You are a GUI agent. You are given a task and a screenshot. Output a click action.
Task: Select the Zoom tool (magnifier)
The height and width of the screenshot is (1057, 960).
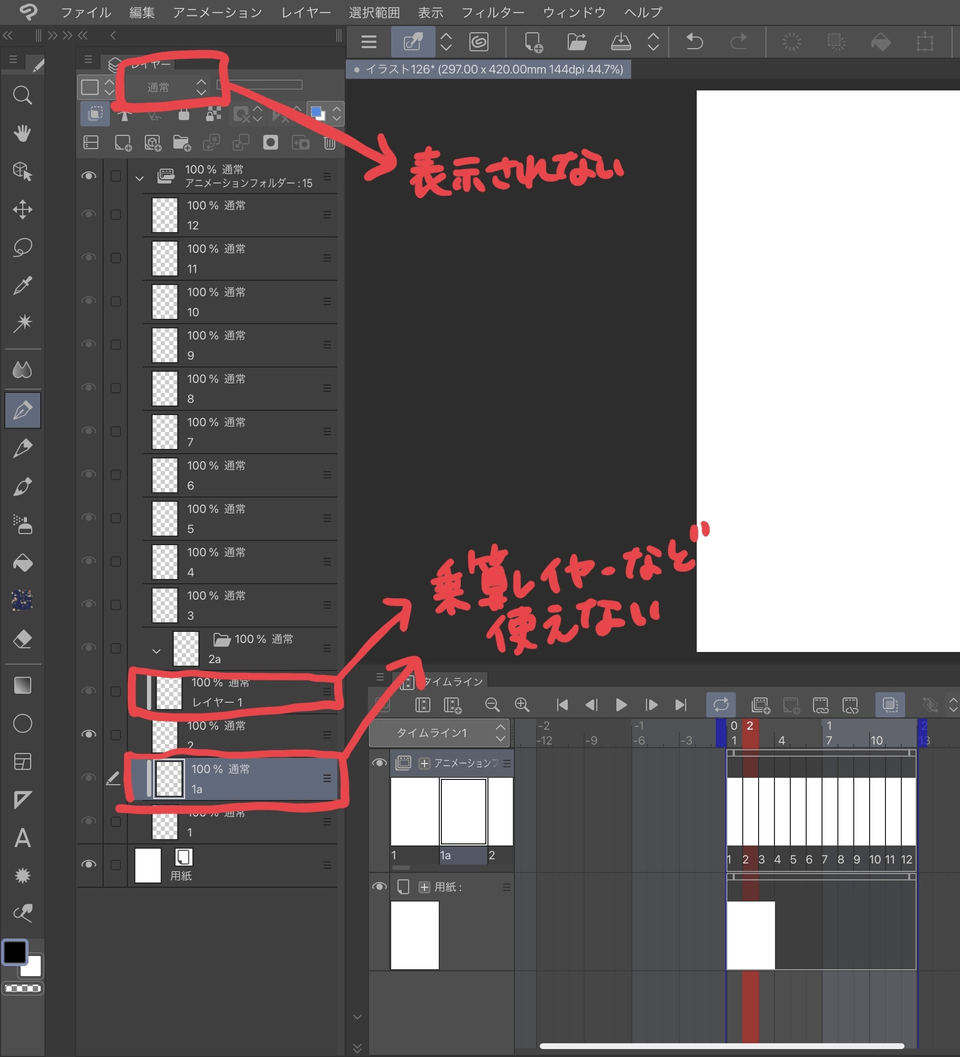(x=22, y=95)
